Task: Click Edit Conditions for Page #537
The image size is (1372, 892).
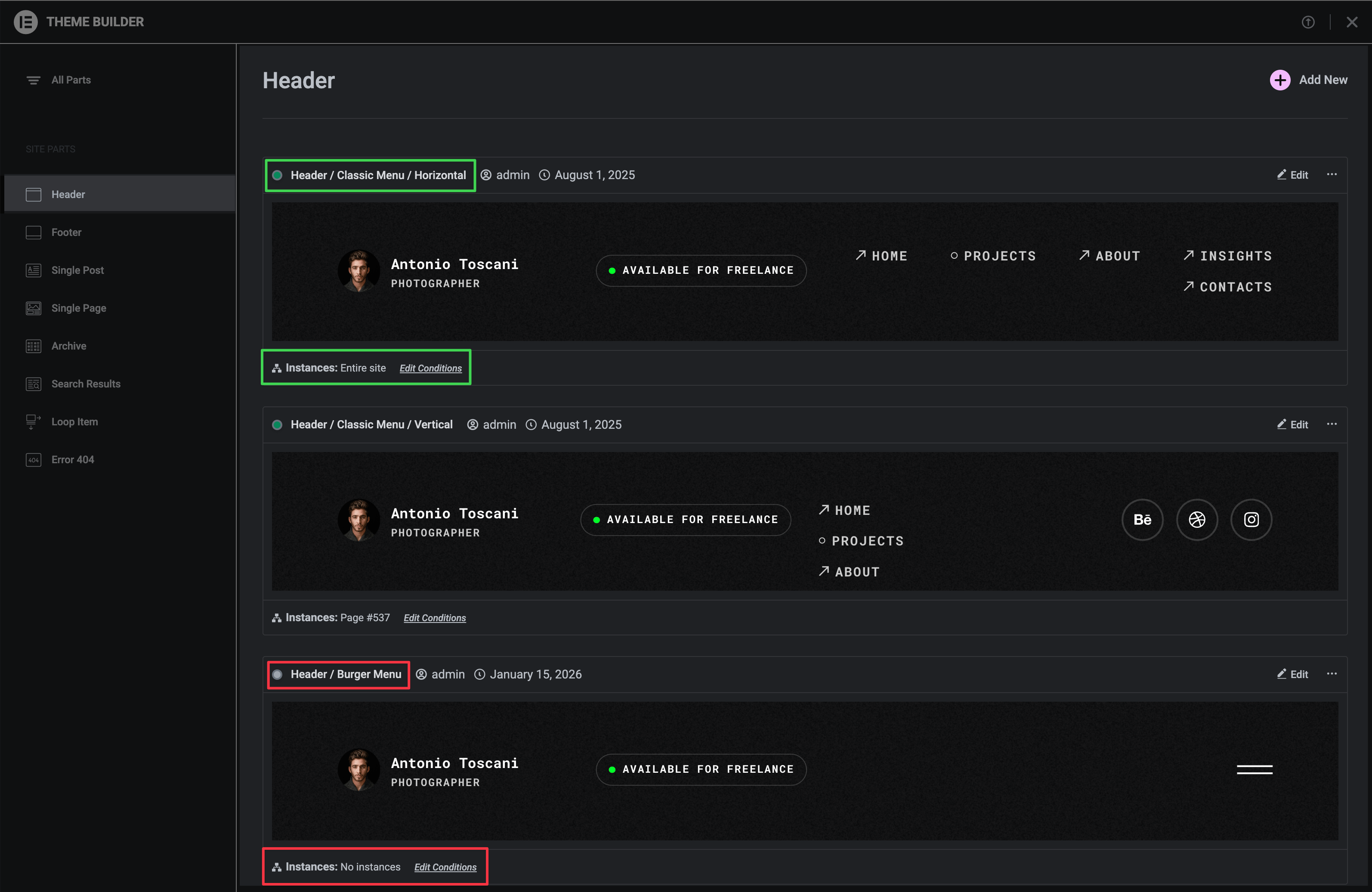Action: click(x=434, y=618)
